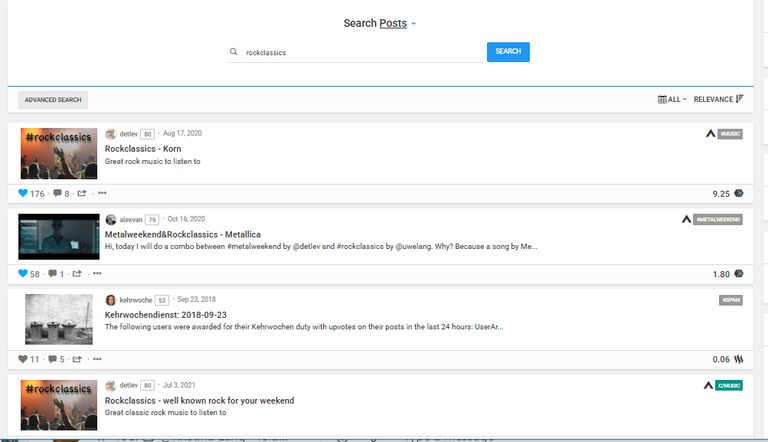This screenshot has height=442, width=768.
Task: Open detlev's avatar on the Jul 3, 2021 post
Action: tap(111, 386)
